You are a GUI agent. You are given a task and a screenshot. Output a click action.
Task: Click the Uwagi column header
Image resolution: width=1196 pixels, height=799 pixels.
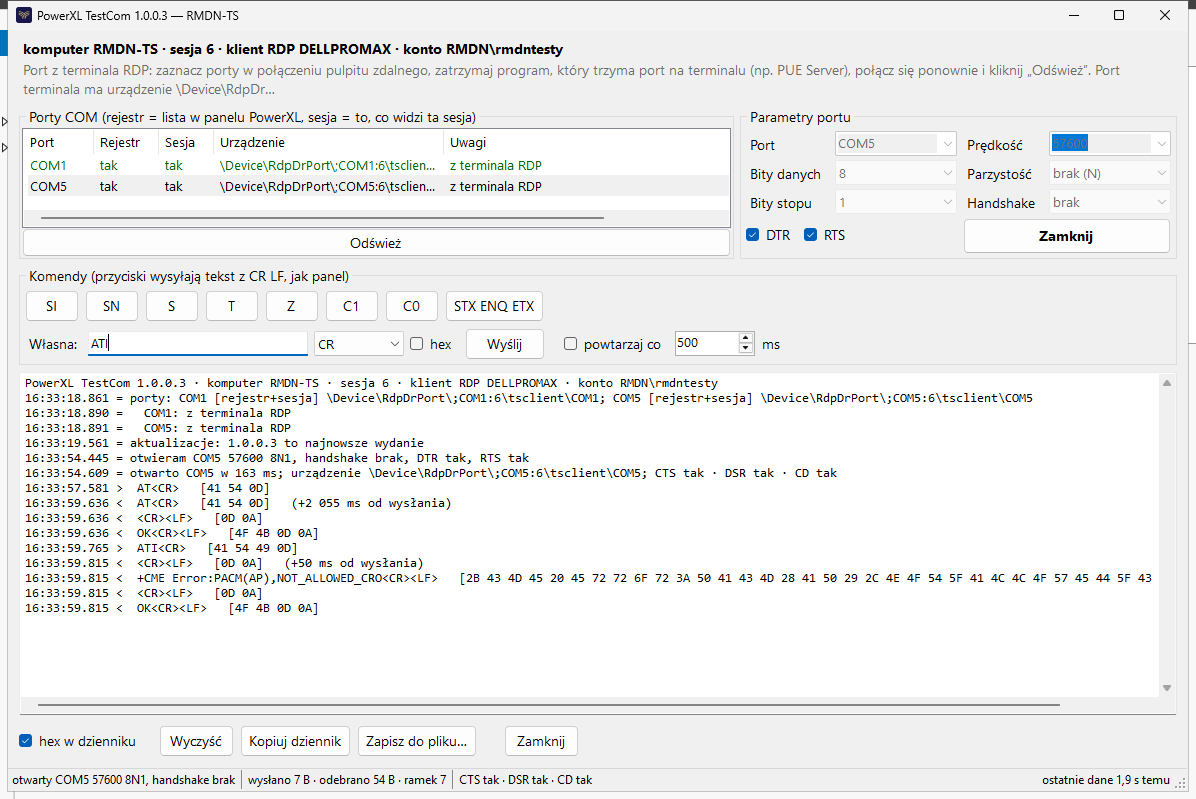(586, 143)
